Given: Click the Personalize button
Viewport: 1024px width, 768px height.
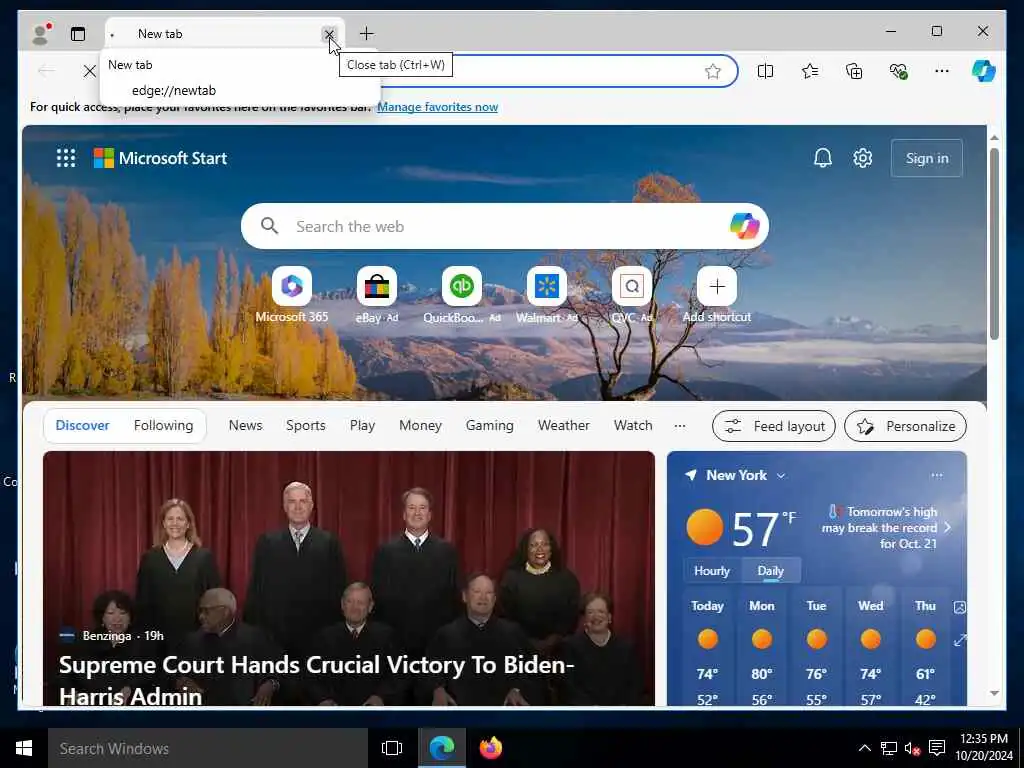Looking at the screenshot, I should (x=905, y=426).
